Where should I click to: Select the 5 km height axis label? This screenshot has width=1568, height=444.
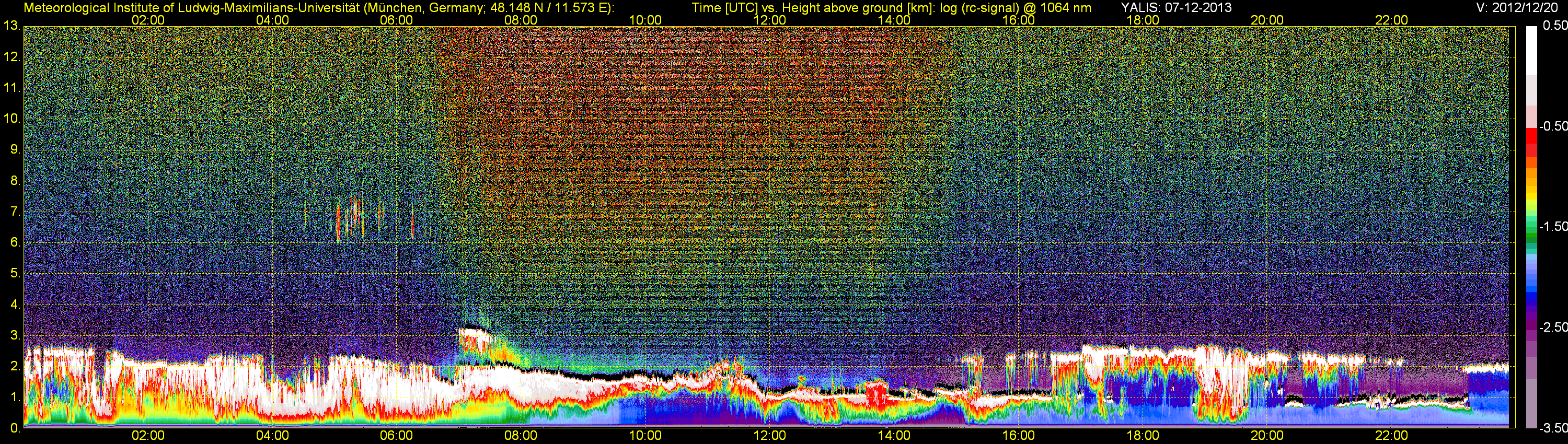(x=15, y=274)
